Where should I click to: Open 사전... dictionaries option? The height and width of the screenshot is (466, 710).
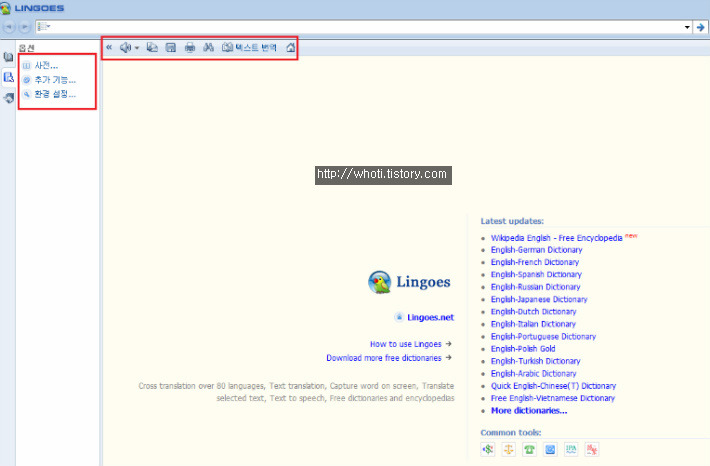pyautogui.click(x=41, y=66)
